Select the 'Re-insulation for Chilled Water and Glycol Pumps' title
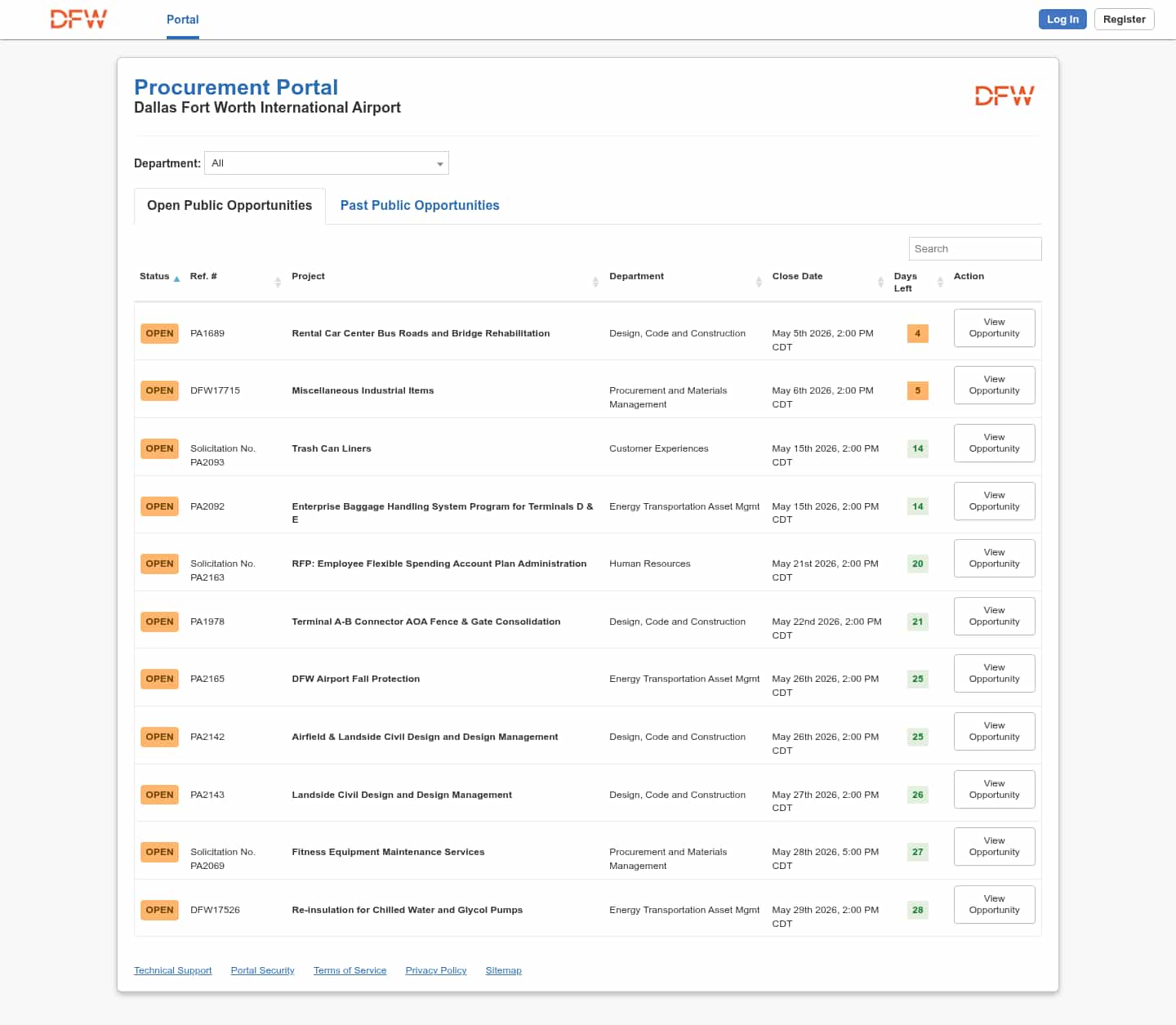This screenshot has width=1176, height=1025. 408,910
